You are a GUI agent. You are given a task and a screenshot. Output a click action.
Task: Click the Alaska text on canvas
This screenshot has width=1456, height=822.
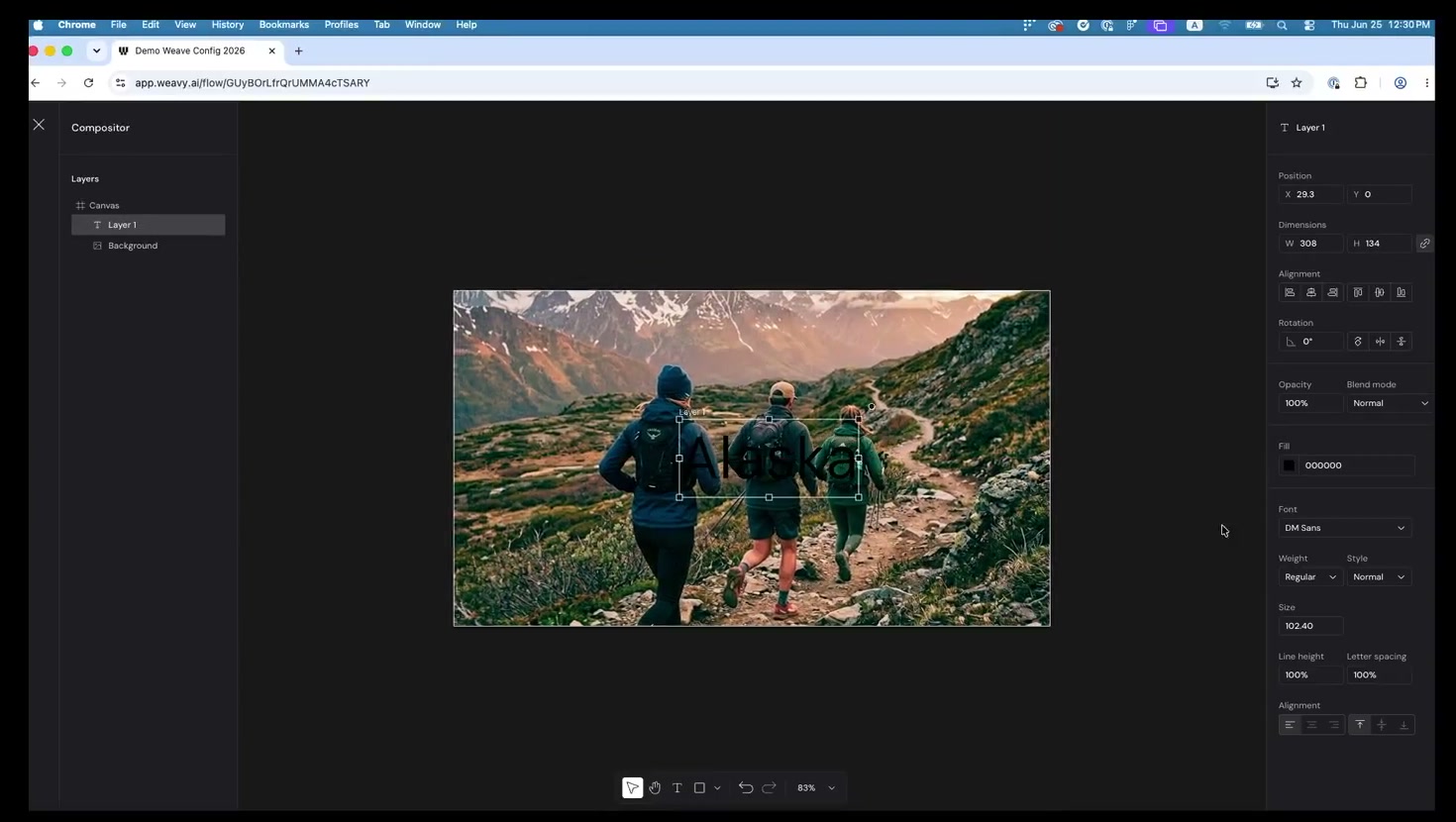[x=770, y=459]
